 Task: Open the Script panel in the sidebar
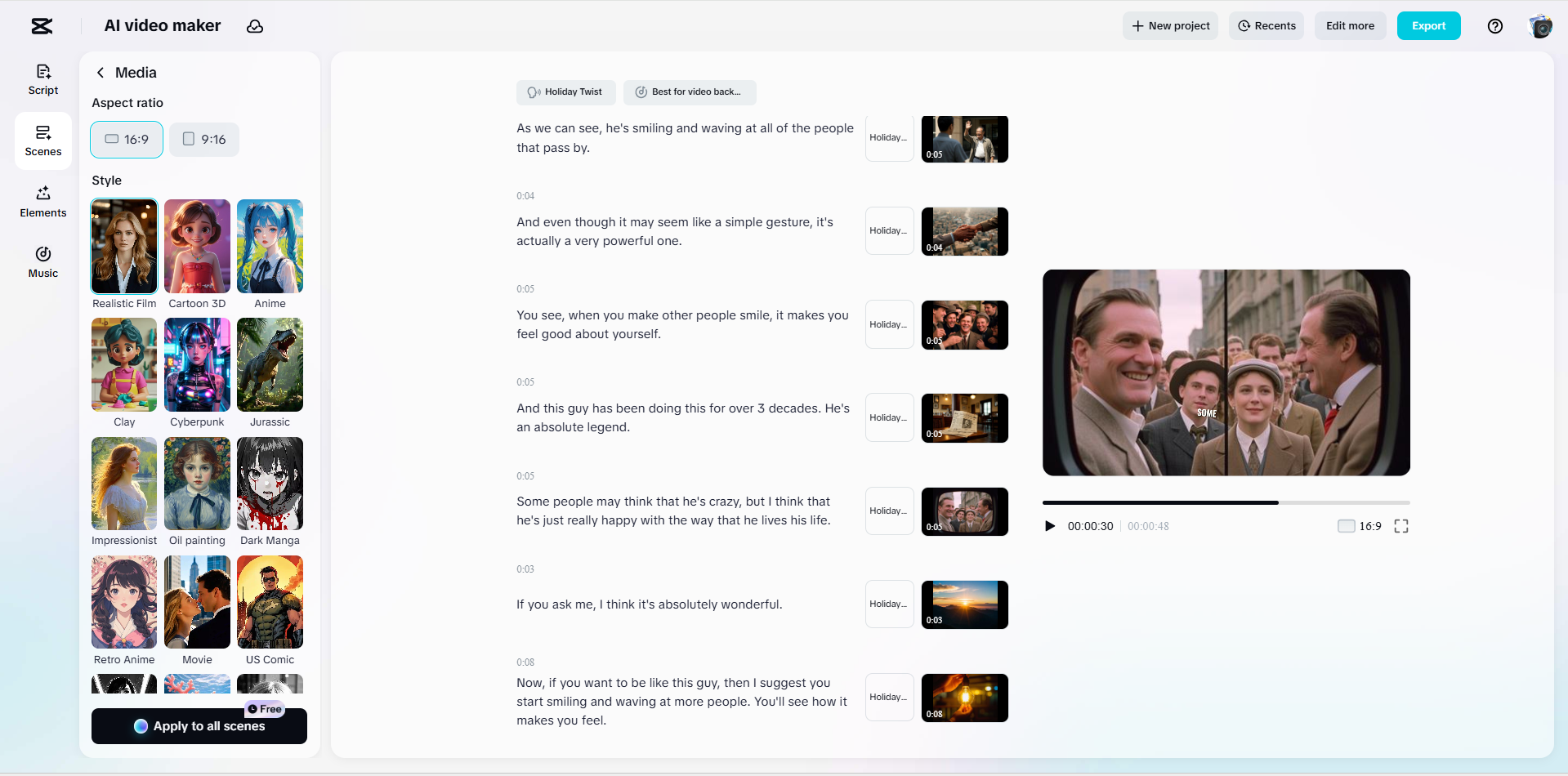42,78
